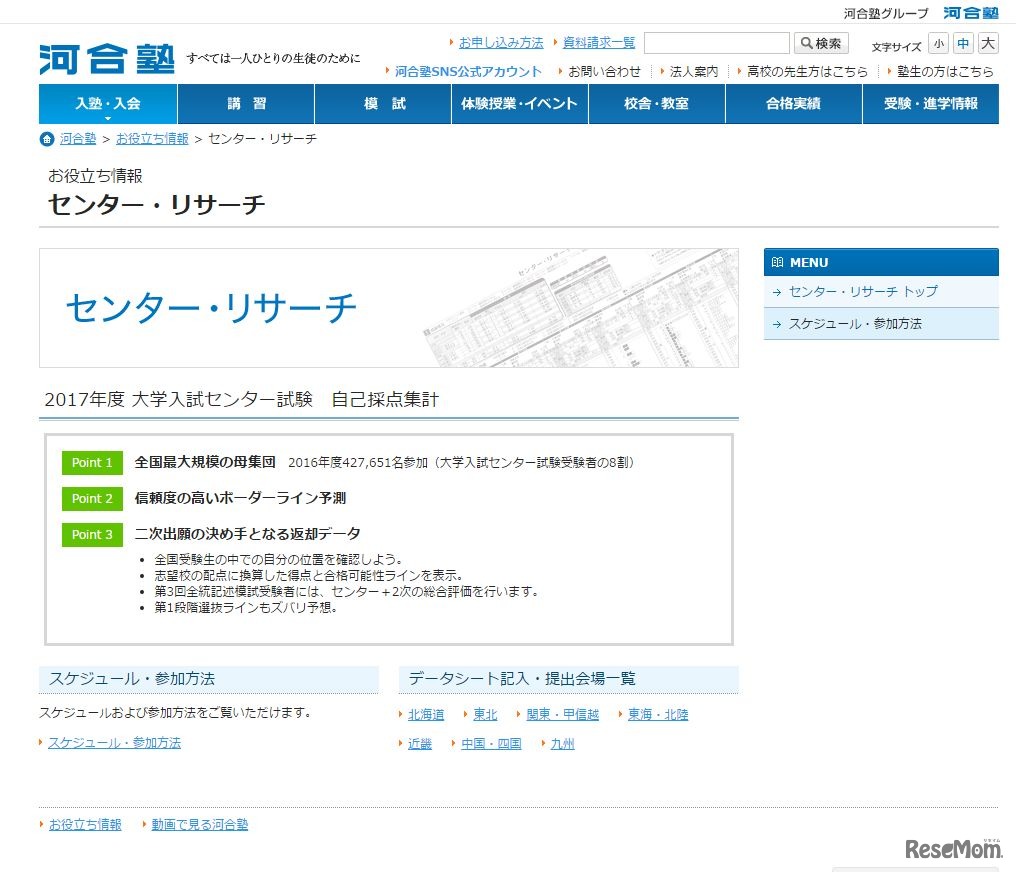Open the 合格実績 navigation tab
The width and height of the screenshot is (1016, 872).
point(793,104)
